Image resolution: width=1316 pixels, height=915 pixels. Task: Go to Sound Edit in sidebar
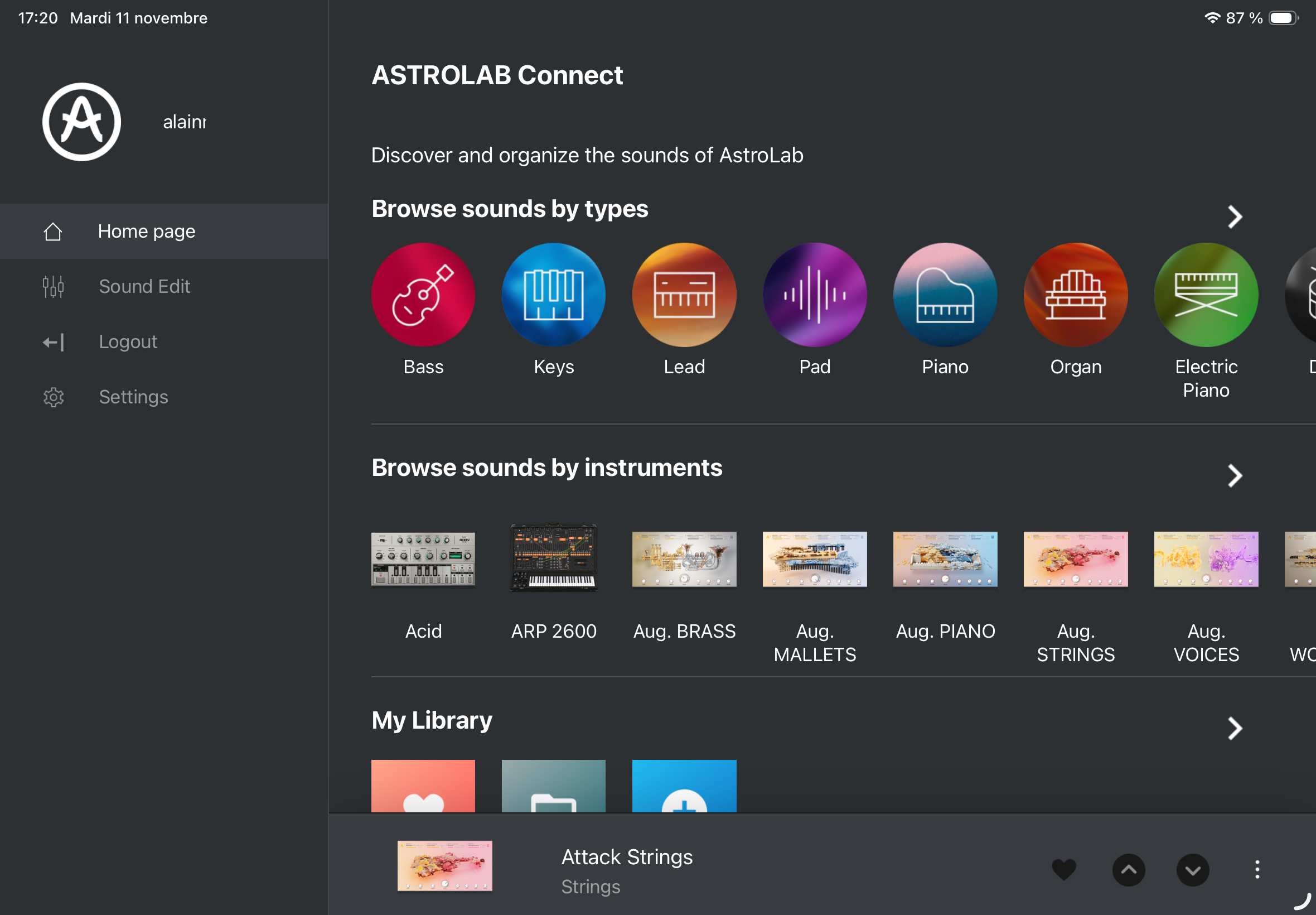144,286
